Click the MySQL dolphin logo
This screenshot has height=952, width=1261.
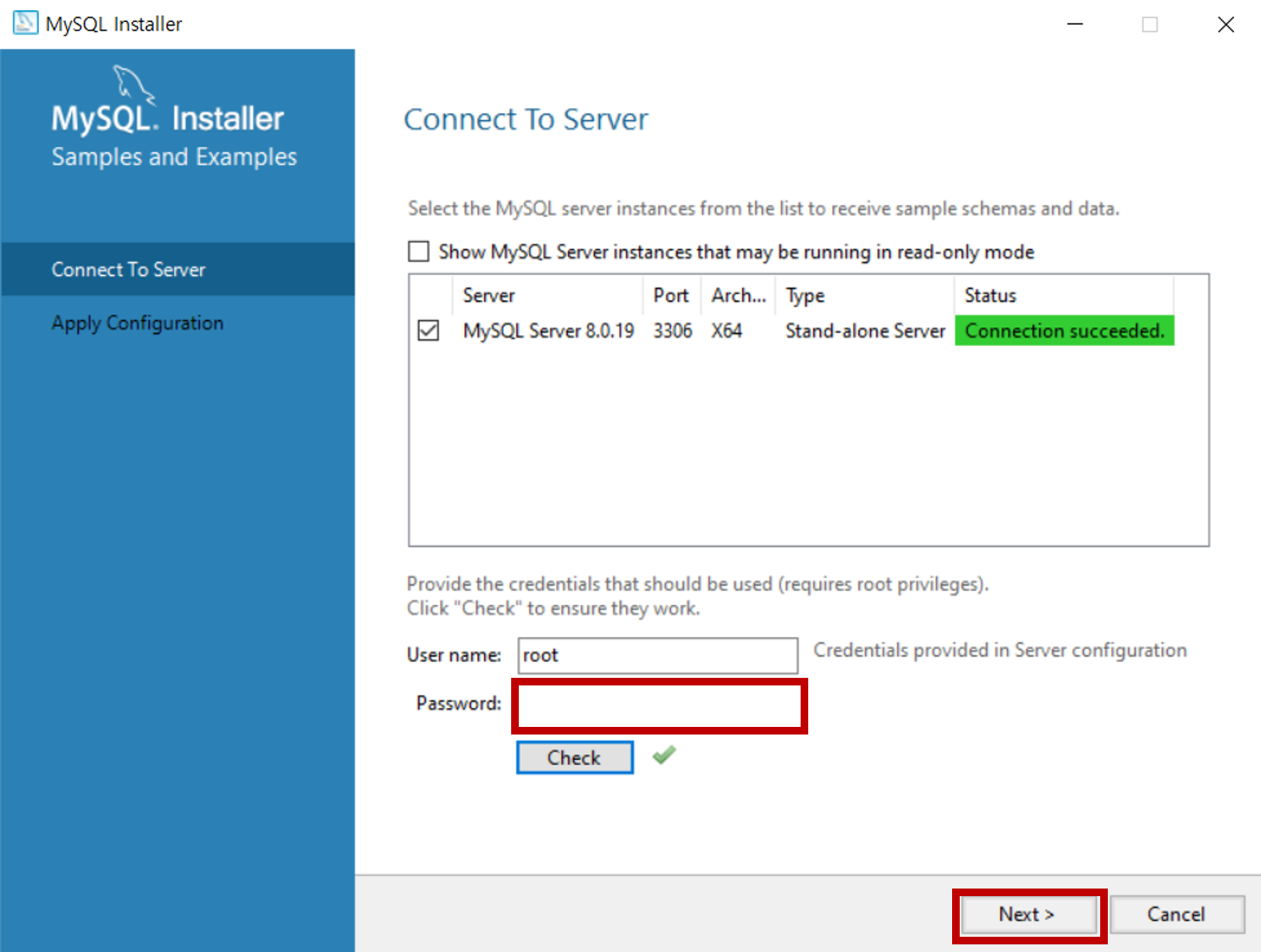(x=134, y=85)
